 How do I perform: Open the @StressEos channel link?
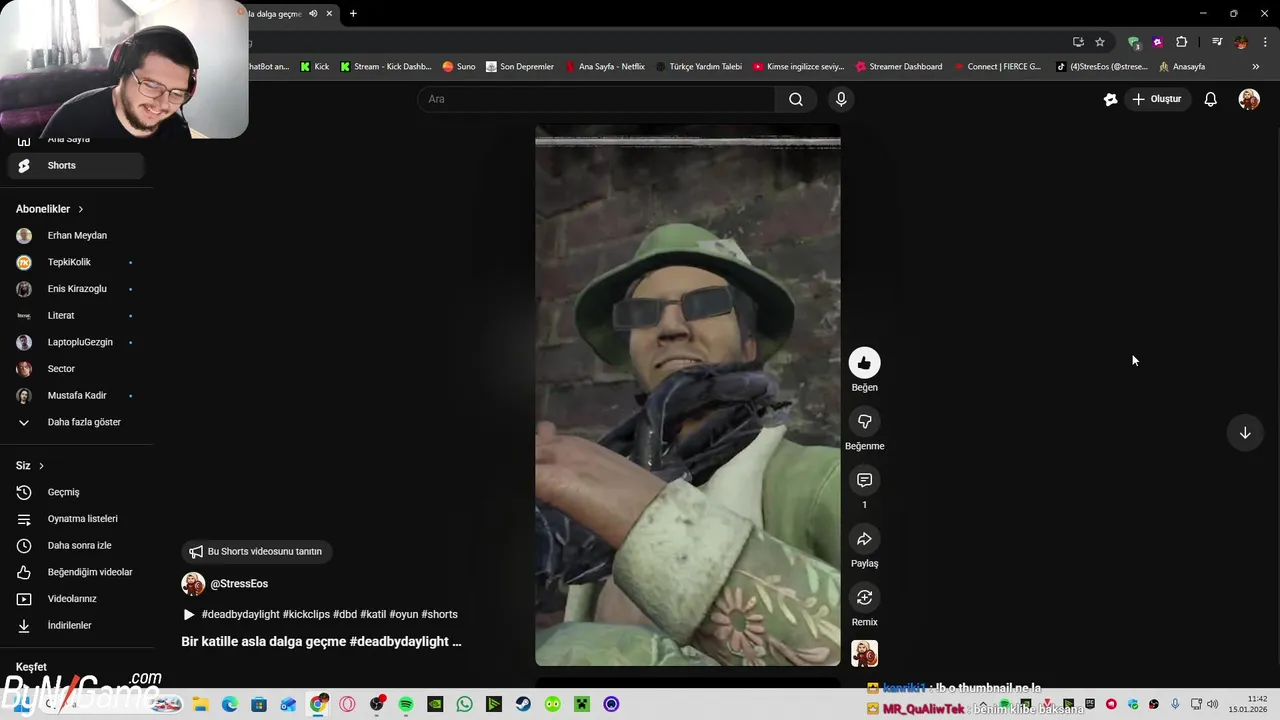pos(239,584)
